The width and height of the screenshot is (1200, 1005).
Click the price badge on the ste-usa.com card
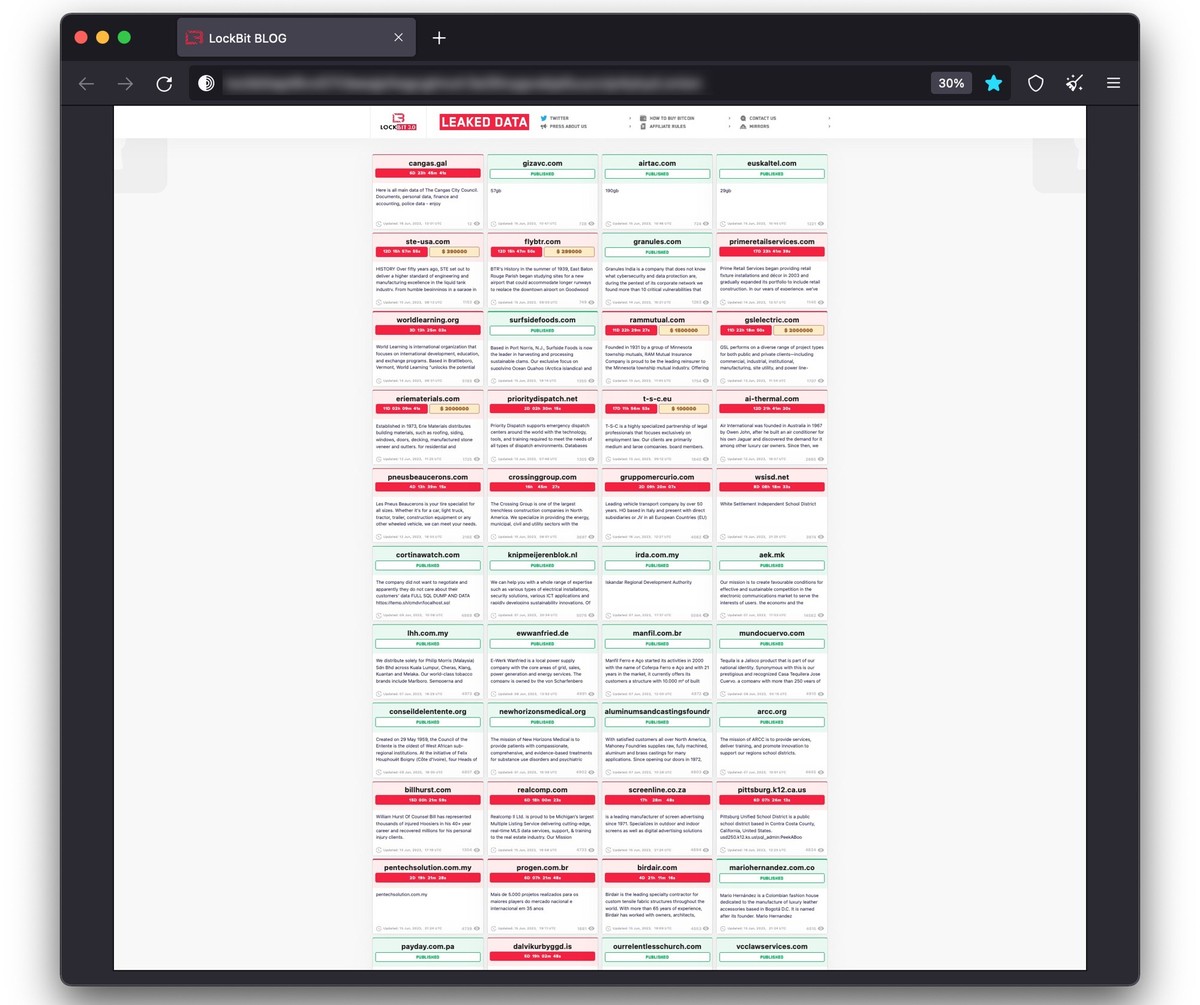point(455,252)
